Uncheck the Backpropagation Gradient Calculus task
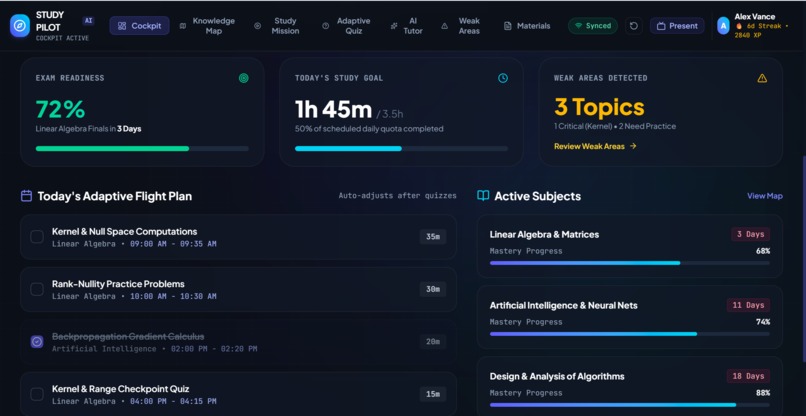Viewport: 806px width, 416px height. point(36,342)
